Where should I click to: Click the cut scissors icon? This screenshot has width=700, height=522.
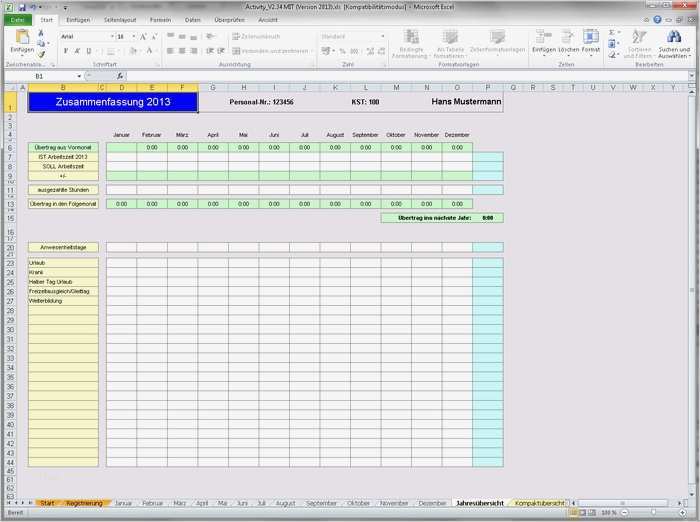tap(41, 33)
